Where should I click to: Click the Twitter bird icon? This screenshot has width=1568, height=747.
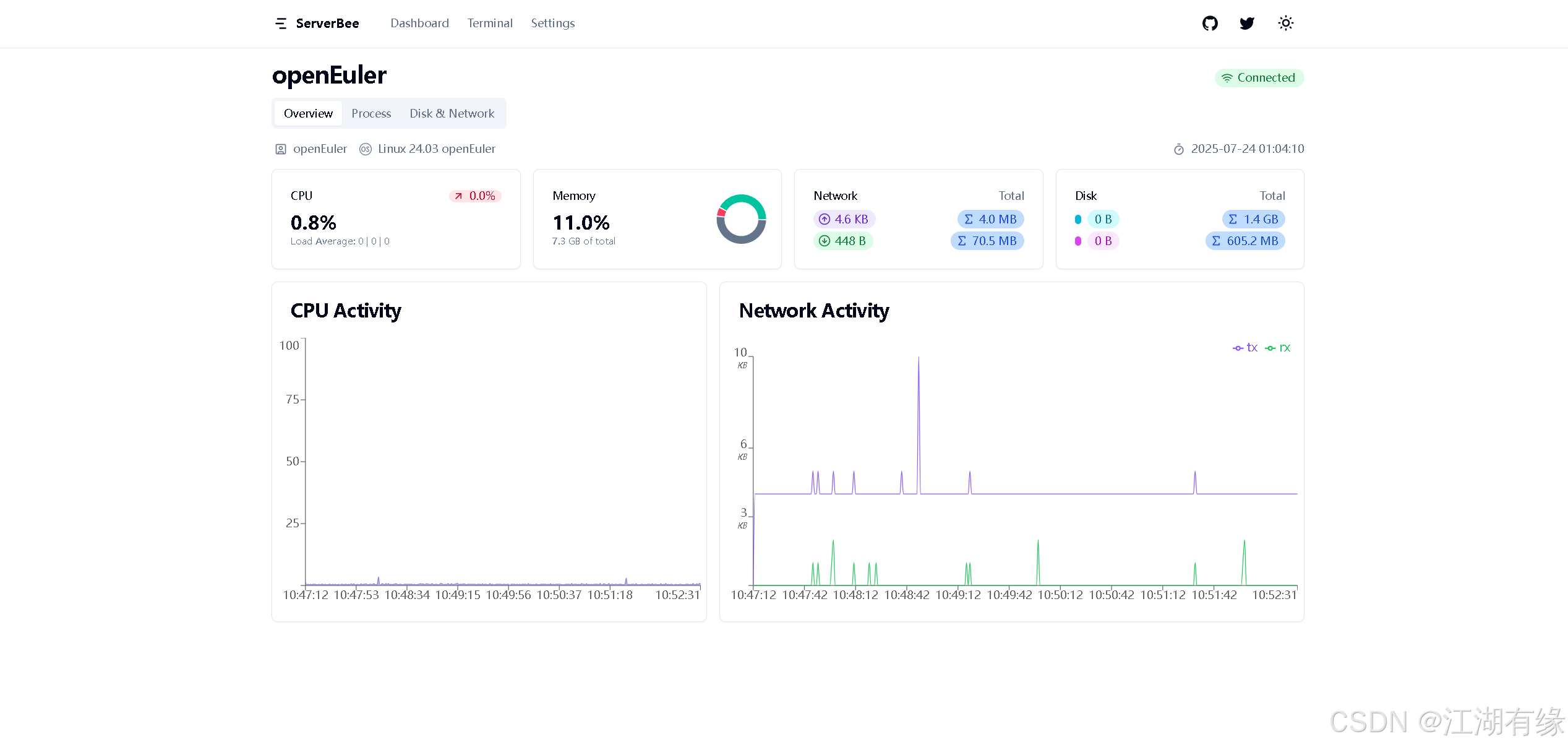[1247, 24]
